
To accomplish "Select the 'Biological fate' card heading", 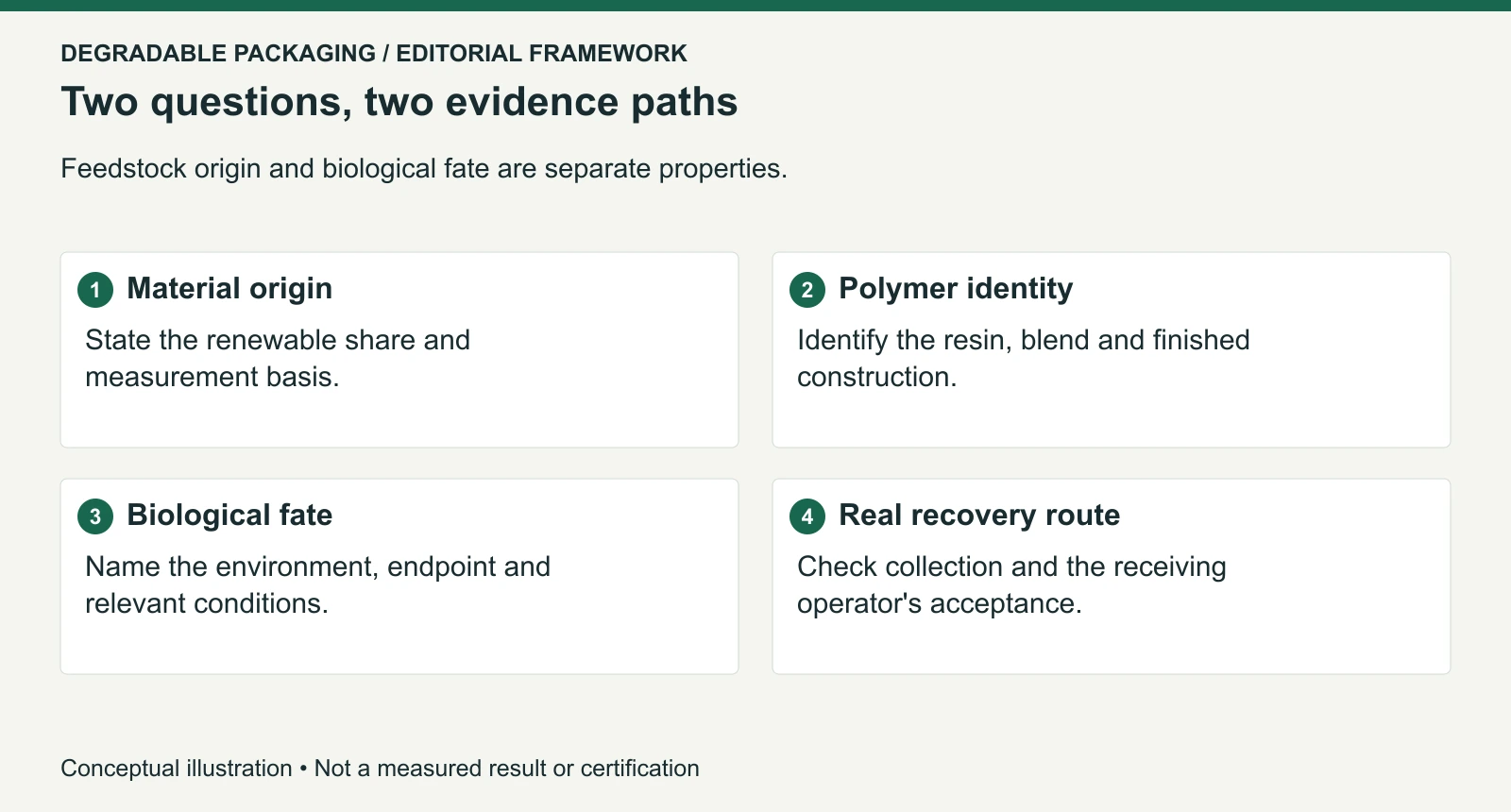I will (x=229, y=515).
